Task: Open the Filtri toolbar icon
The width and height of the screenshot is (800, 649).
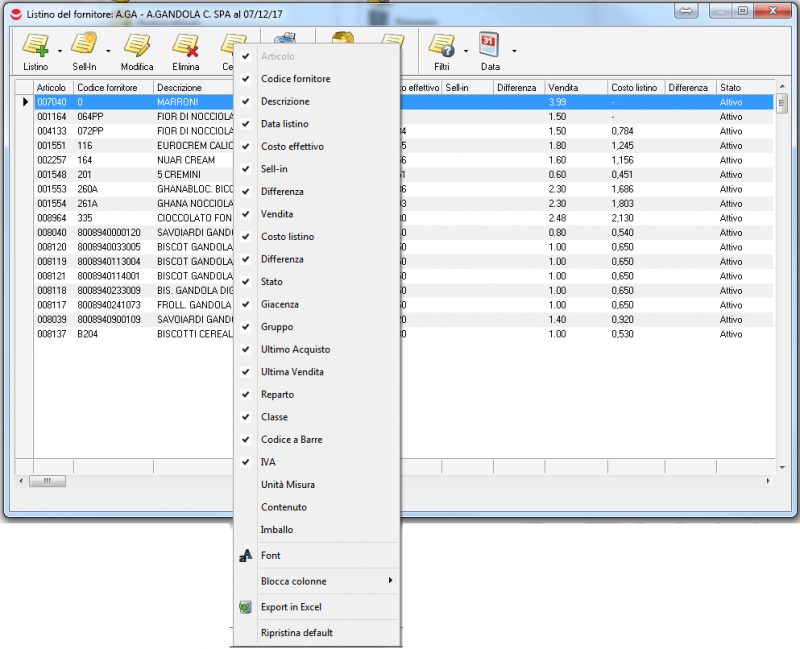Action: [x=441, y=46]
